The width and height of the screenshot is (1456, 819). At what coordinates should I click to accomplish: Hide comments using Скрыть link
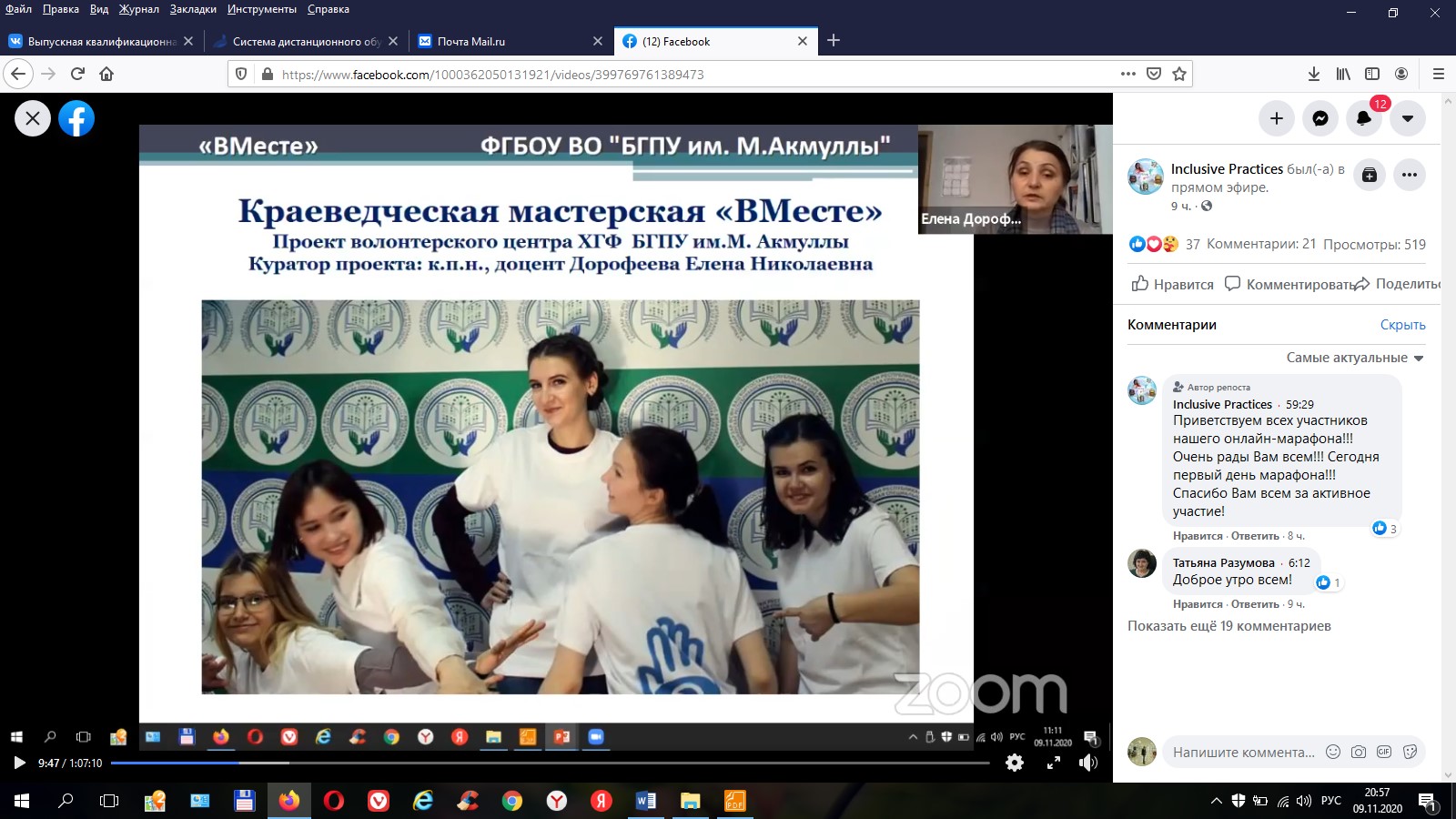click(x=1402, y=325)
